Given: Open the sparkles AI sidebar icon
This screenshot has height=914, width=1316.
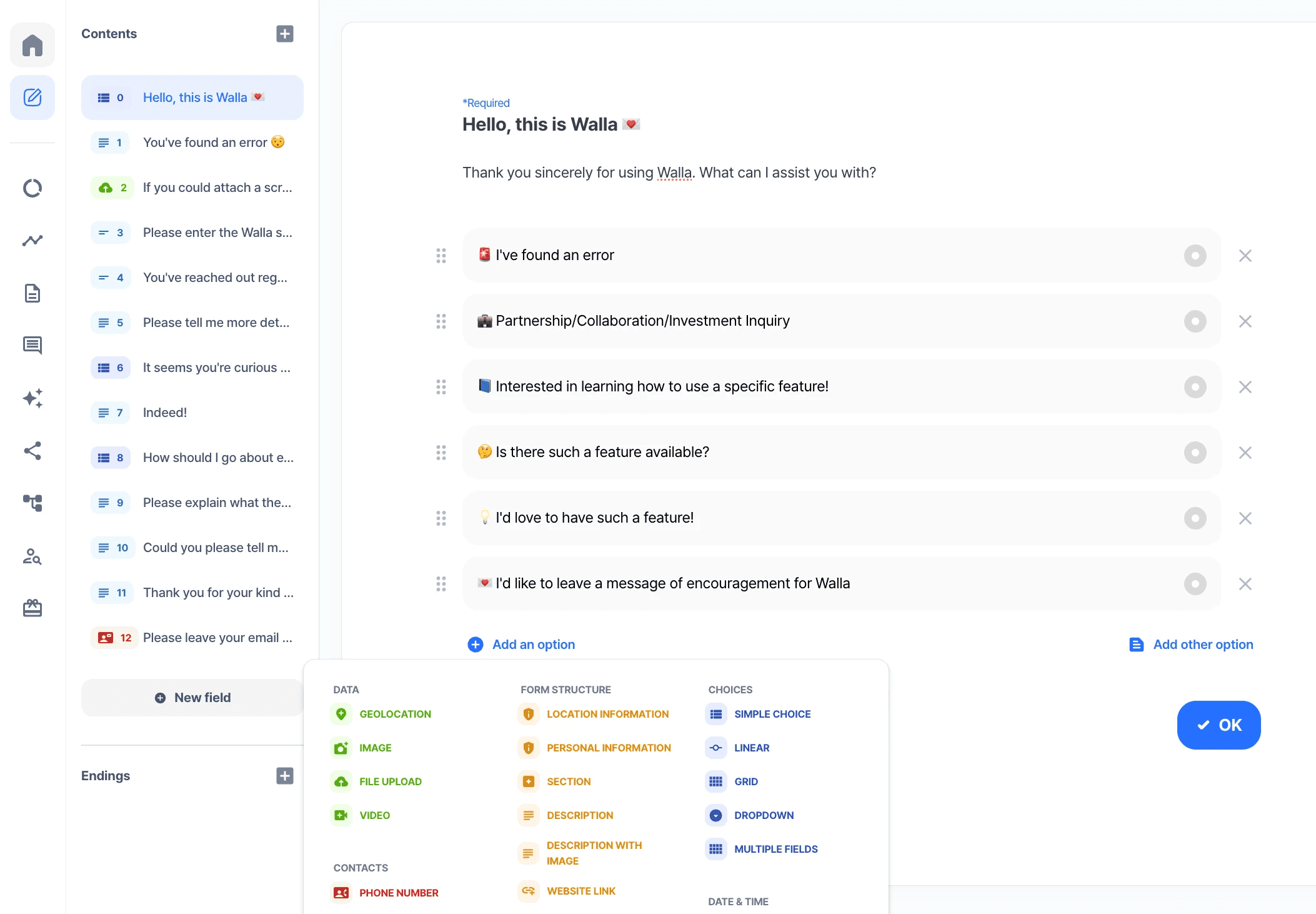Looking at the screenshot, I should (x=32, y=398).
